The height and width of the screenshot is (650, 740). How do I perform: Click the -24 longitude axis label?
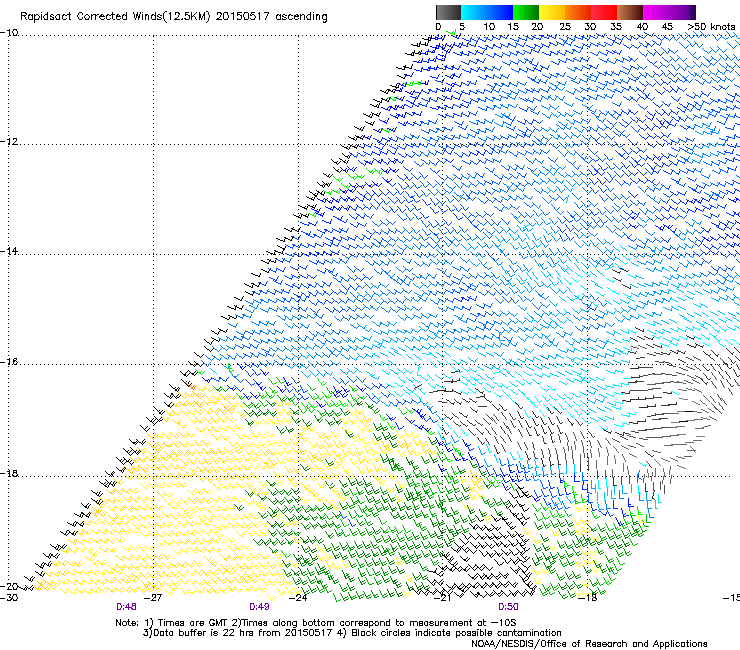click(x=298, y=598)
